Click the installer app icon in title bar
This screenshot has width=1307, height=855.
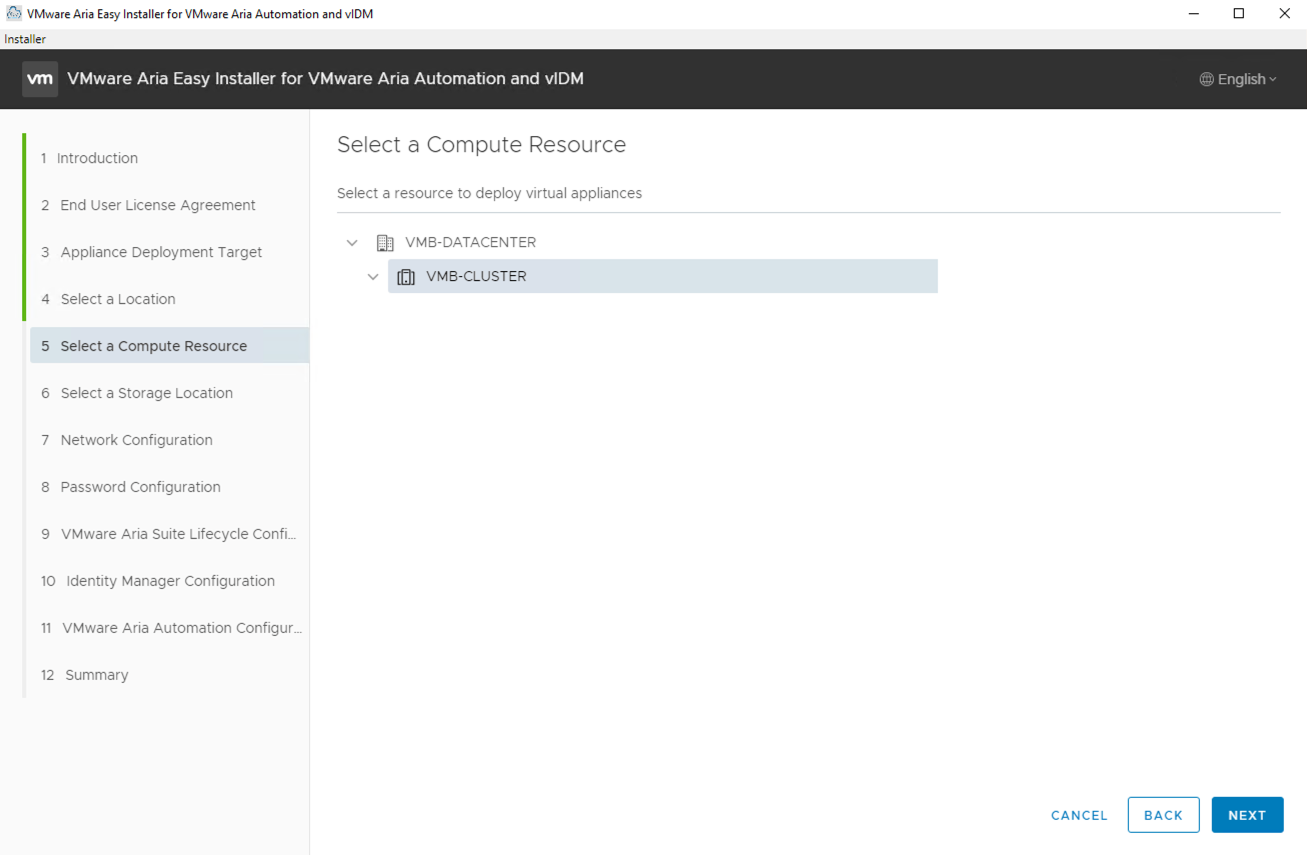point(14,14)
